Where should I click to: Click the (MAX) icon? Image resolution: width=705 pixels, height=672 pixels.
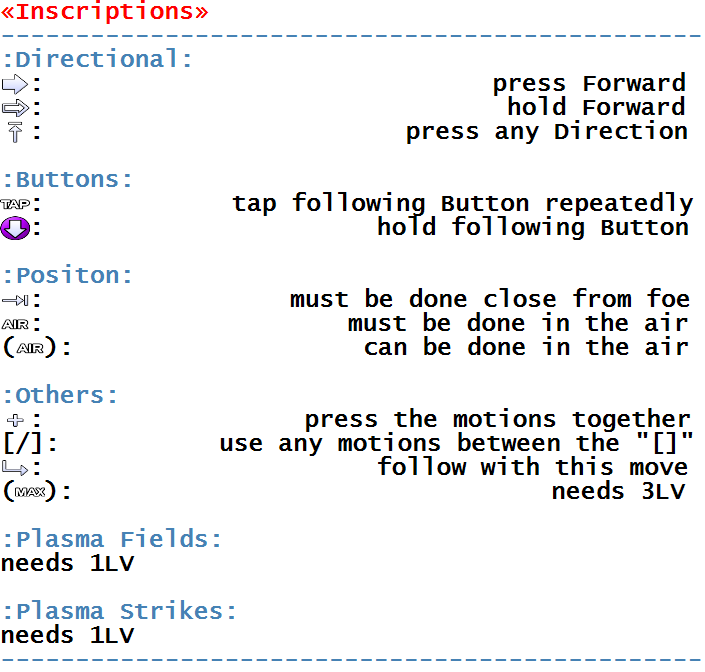tap(30, 492)
